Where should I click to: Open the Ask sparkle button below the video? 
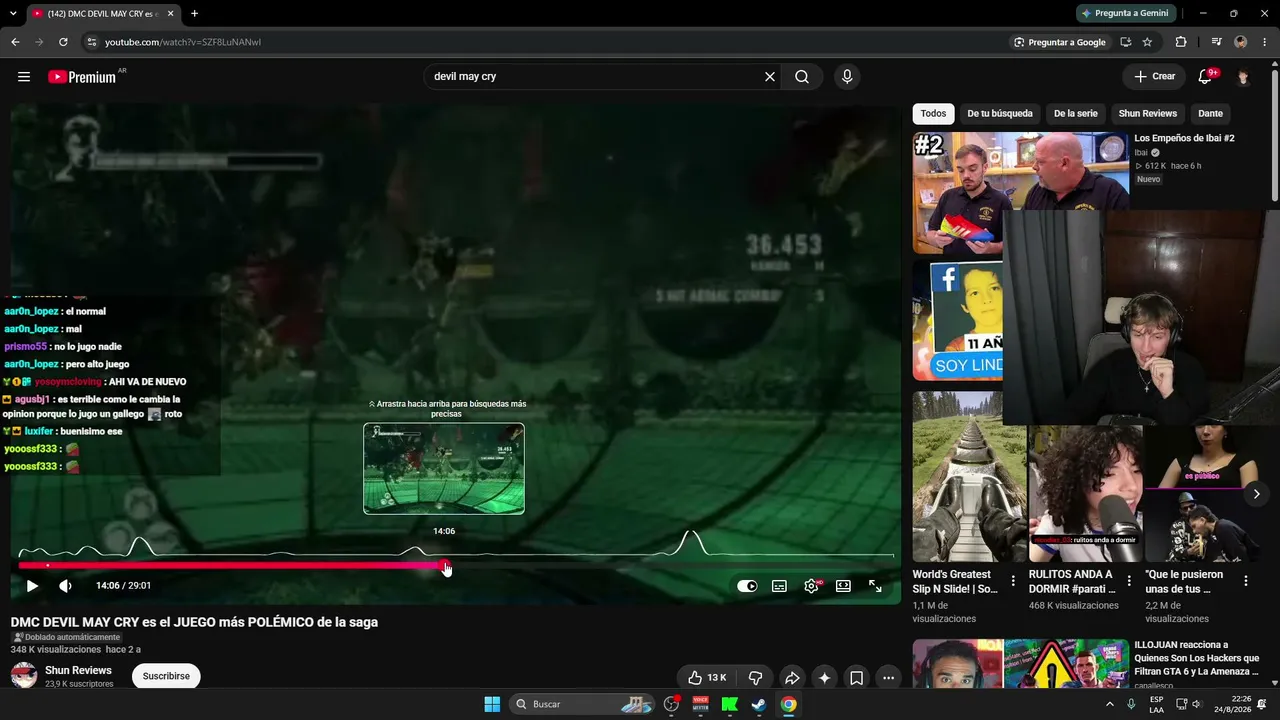(824, 678)
